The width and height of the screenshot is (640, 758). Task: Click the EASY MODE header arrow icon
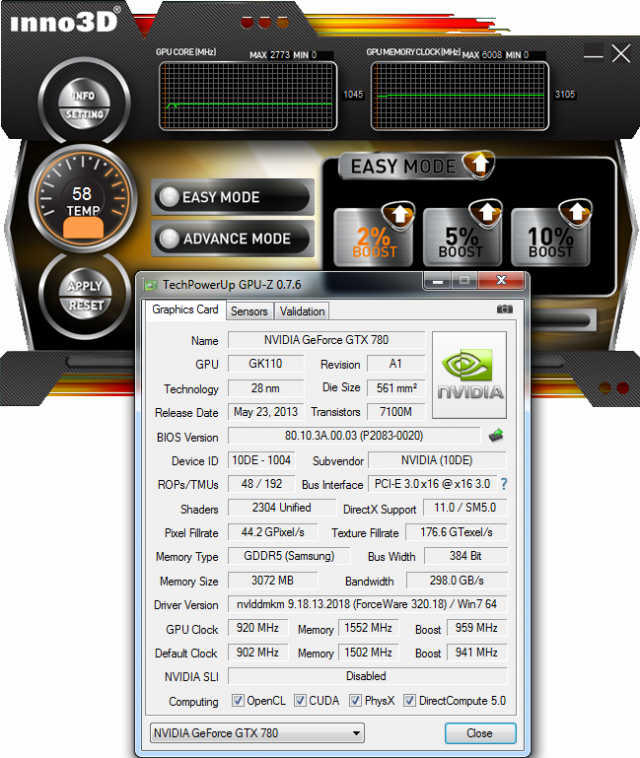point(479,164)
